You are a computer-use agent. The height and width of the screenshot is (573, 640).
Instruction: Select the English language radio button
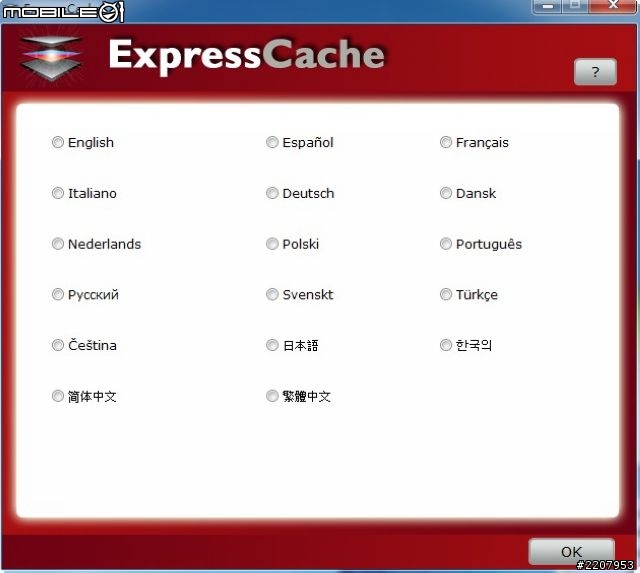coord(58,142)
